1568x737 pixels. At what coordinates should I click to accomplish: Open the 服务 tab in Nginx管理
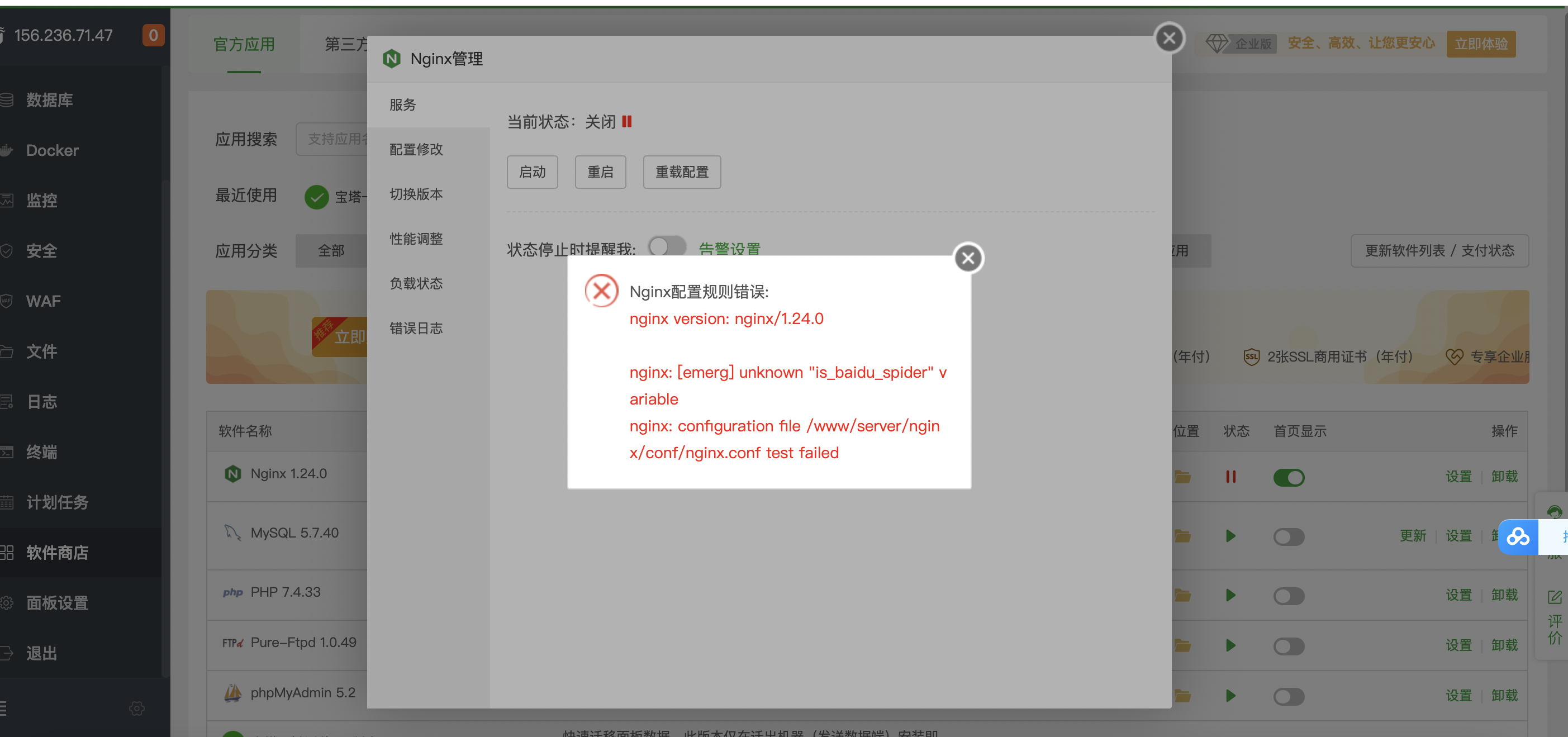coord(429,104)
